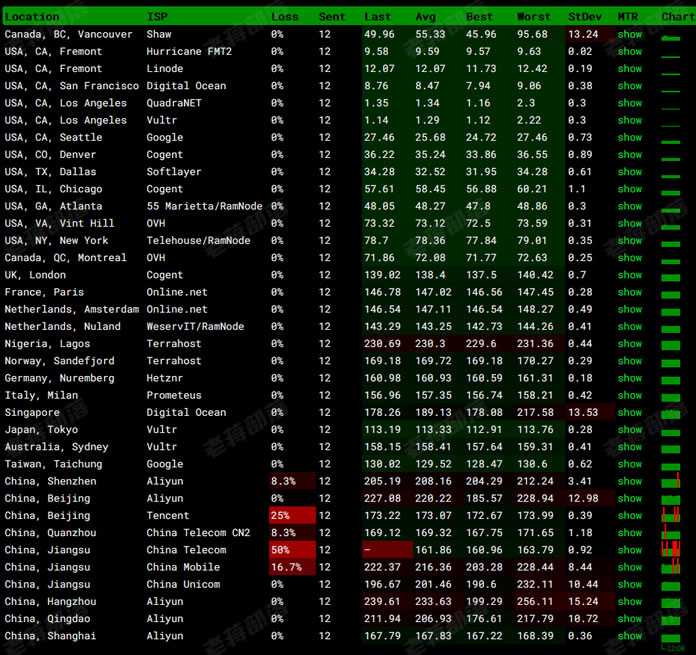Show MTR for Los Angeles Vultr row

click(x=629, y=120)
